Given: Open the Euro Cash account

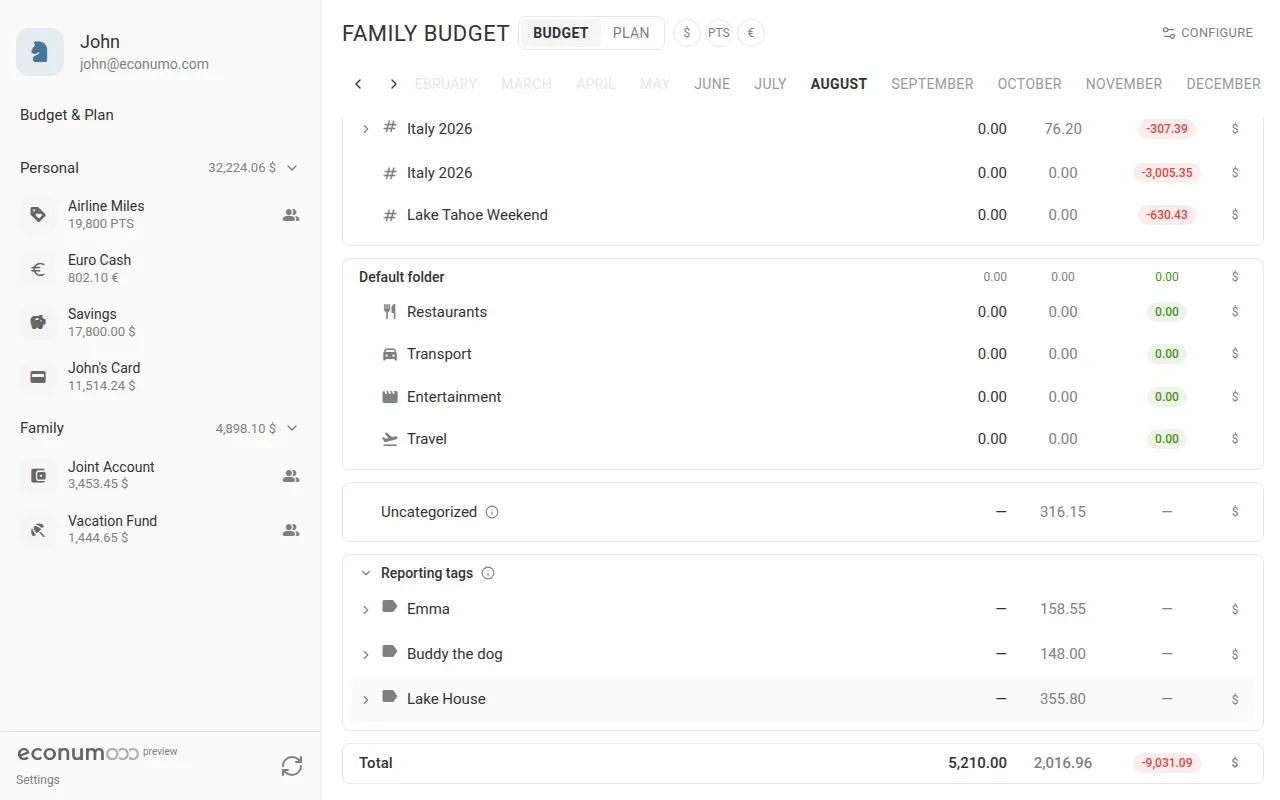Looking at the screenshot, I should (x=160, y=268).
